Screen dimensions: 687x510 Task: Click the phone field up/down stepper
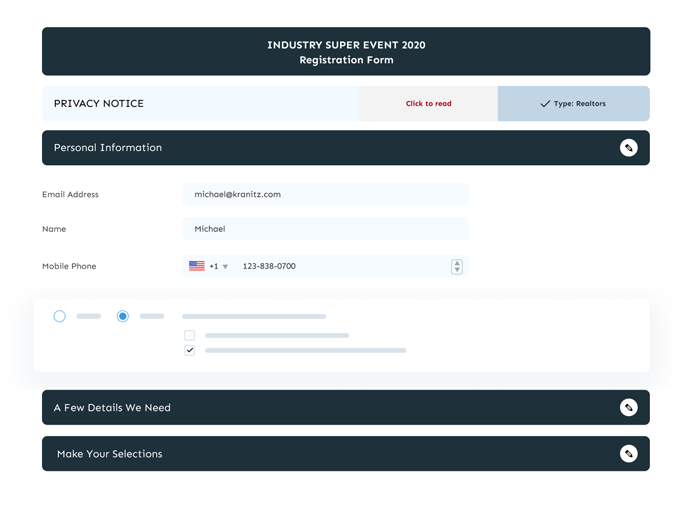coord(457,266)
